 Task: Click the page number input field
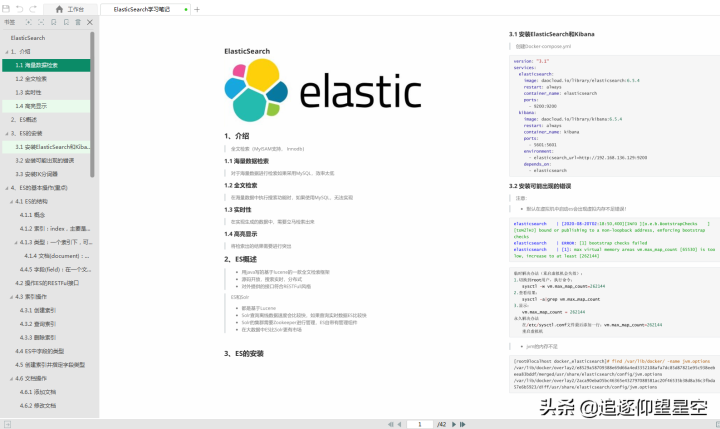click(x=420, y=424)
